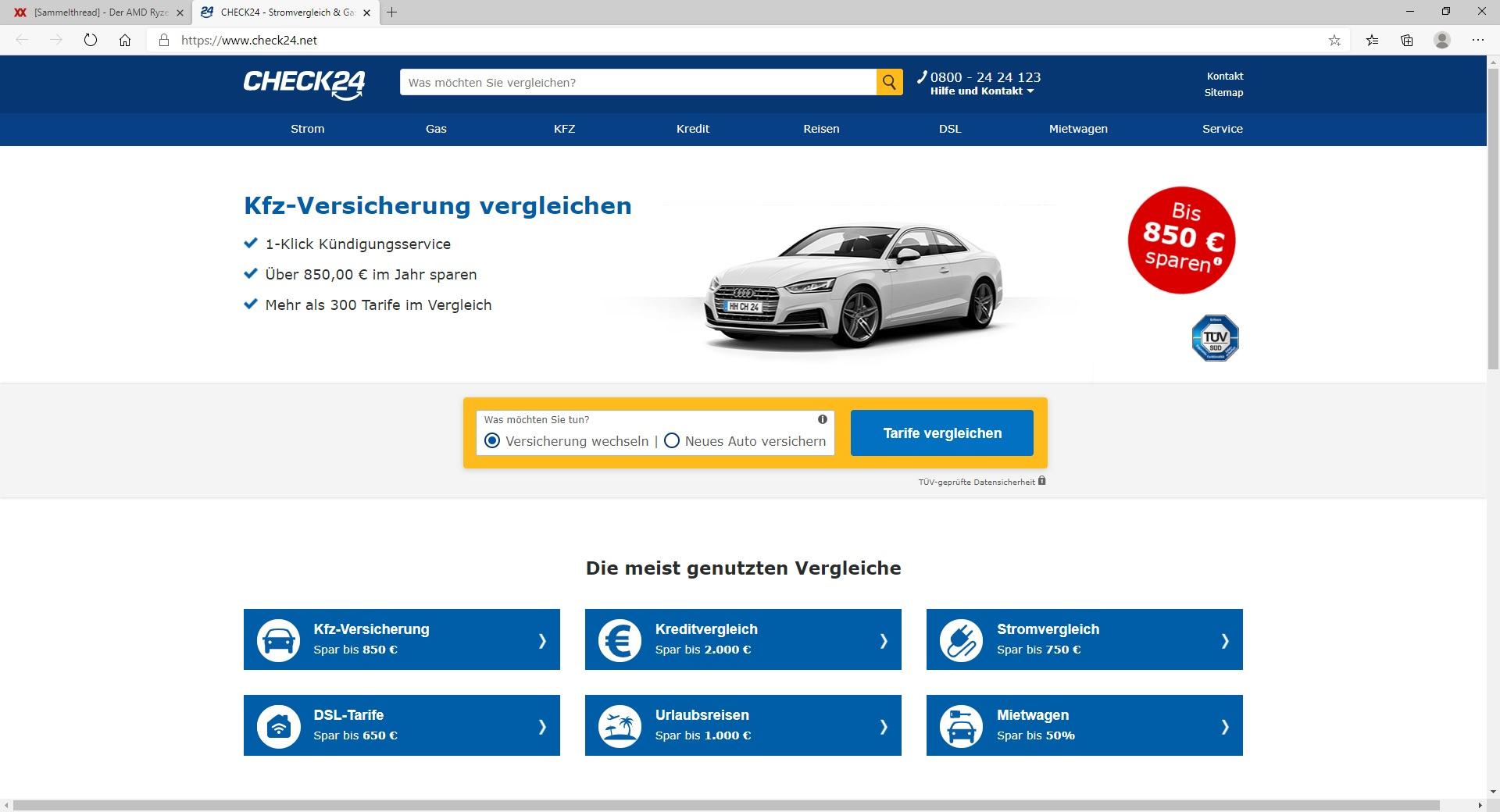Add page to favorites star icon
This screenshot has width=1500, height=812.
tap(1334, 40)
